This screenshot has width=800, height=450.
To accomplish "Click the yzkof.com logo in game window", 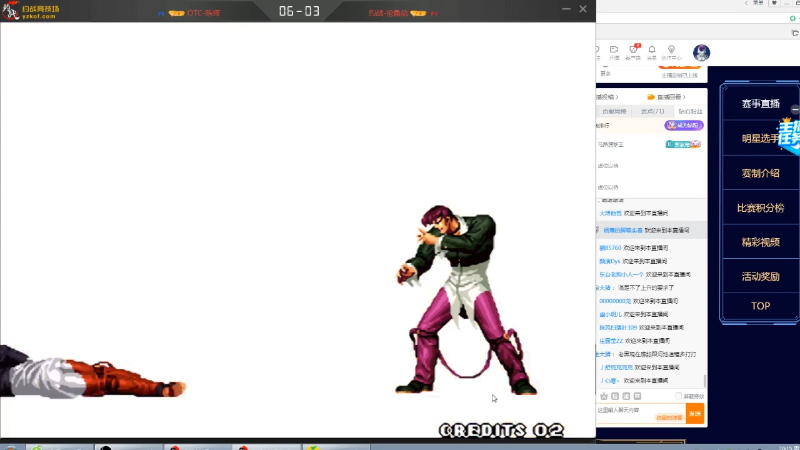I will click(x=31, y=11).
